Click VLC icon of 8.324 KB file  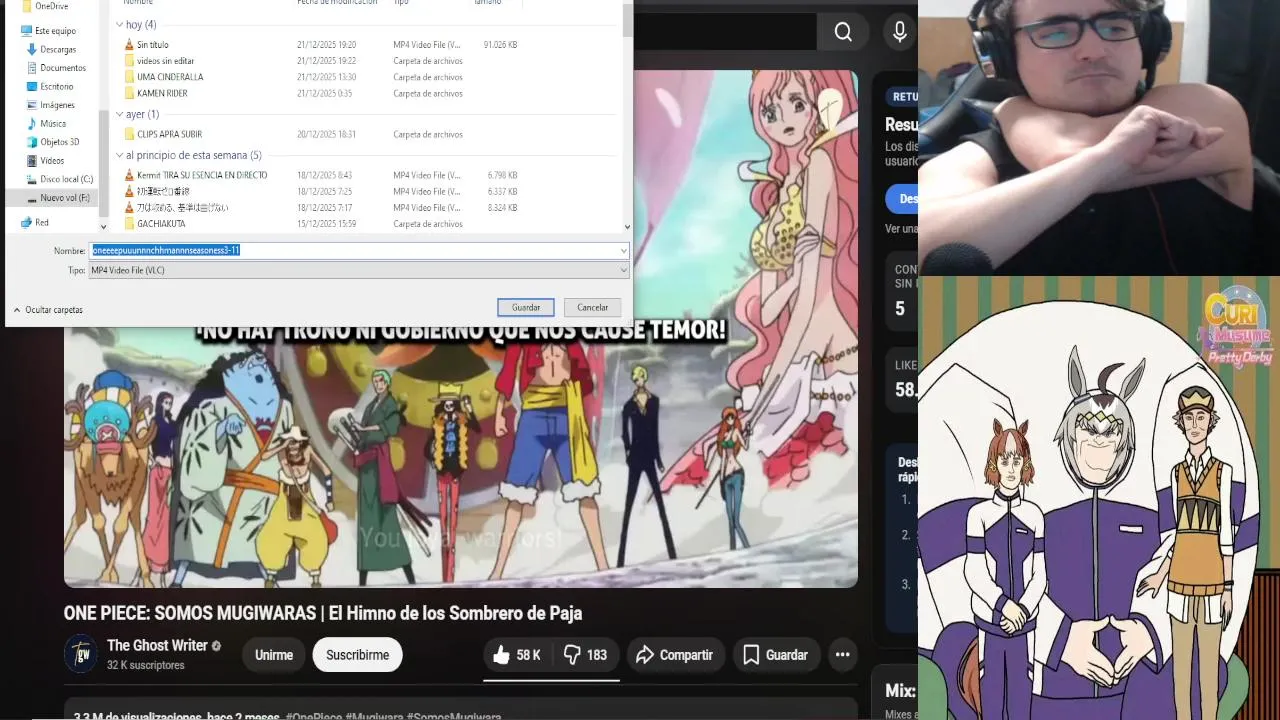point(129,208)
